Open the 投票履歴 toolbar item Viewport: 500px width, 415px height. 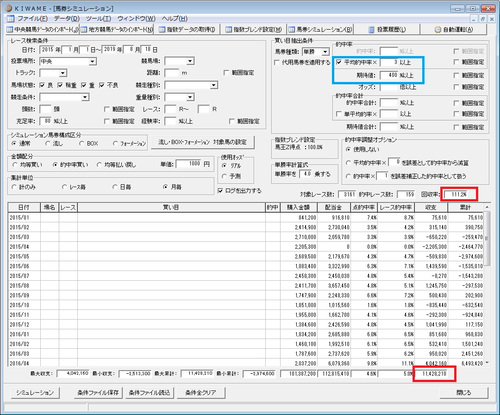(387, 30)
